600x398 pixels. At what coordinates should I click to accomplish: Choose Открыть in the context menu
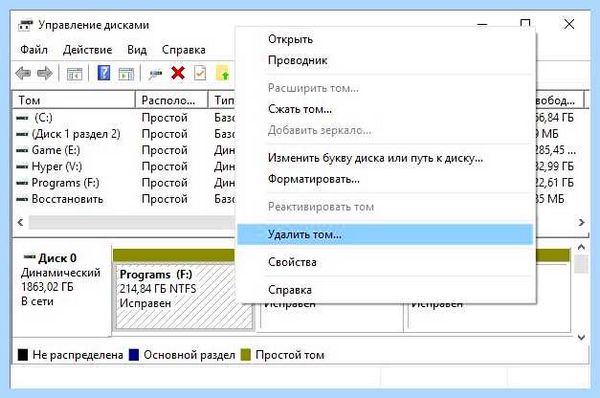pyautogui.click(x=385, y=39)
